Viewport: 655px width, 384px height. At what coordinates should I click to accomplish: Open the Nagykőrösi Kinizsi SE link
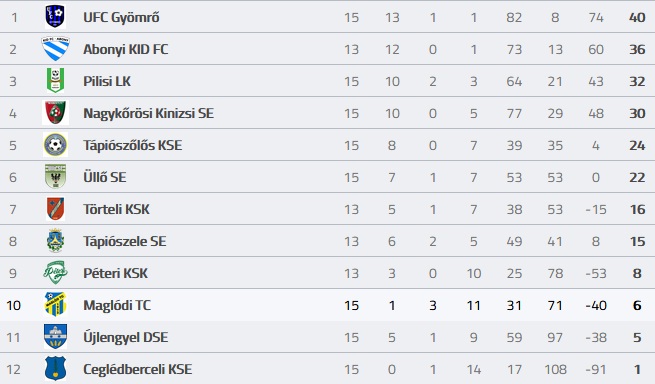pos(148,113)
